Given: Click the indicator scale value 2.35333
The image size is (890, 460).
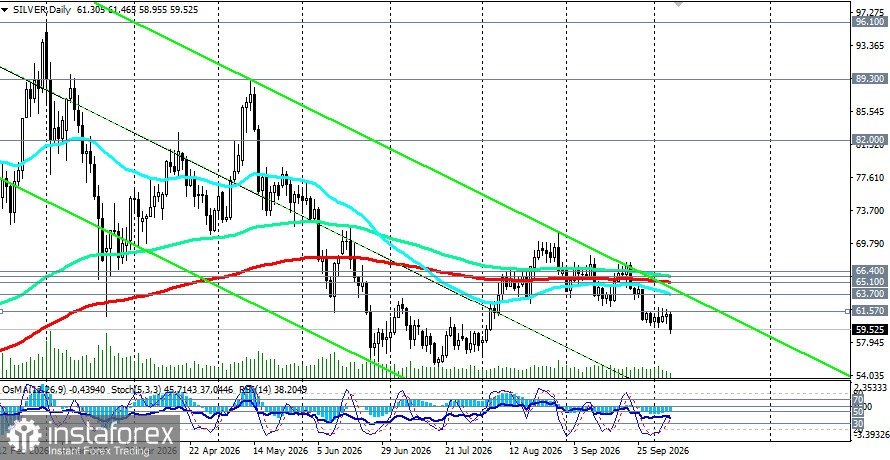Looking at the screenshot, I should 871,387.
